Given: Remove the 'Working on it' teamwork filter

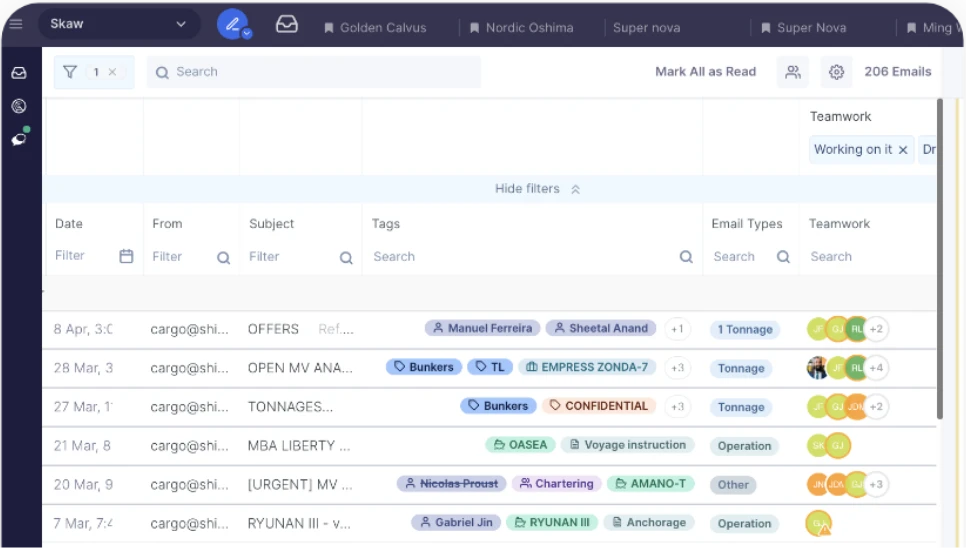Looking at the screenshot, I should pos(903,150).
